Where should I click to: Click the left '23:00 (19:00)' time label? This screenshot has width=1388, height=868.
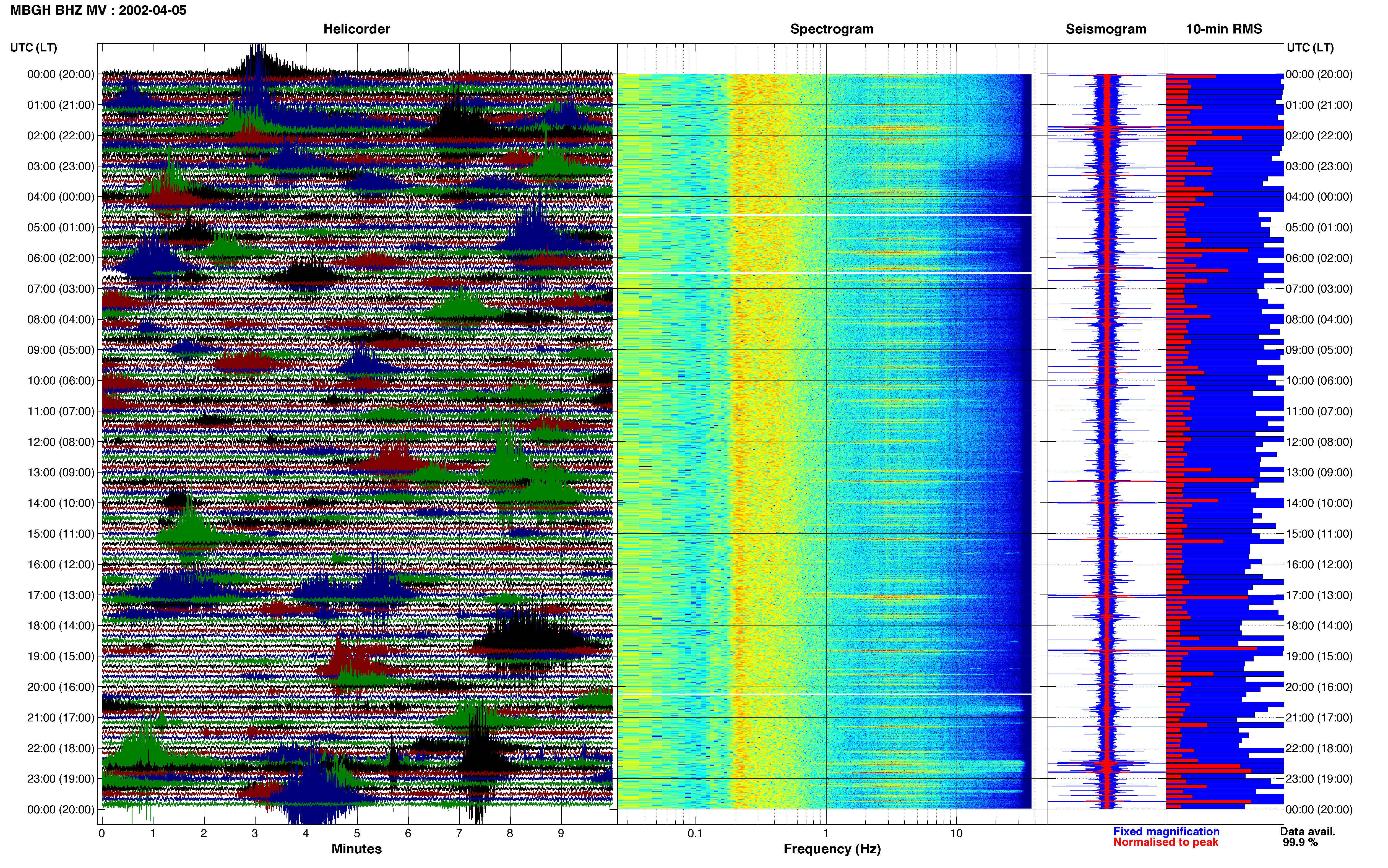pyautogui.click(x=61, y=779)
